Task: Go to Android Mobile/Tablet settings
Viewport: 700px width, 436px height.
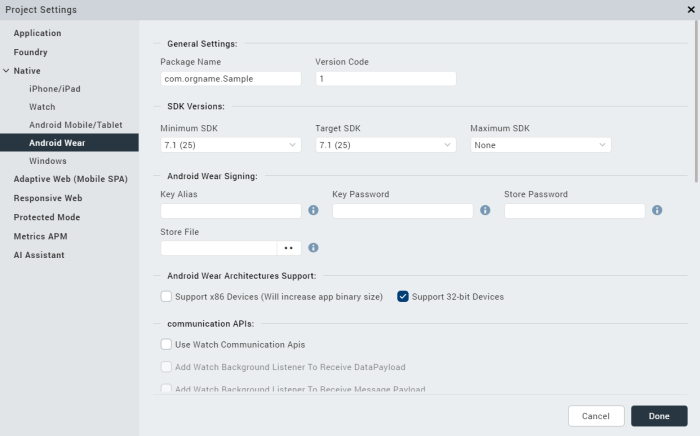Action: (75, 125)
